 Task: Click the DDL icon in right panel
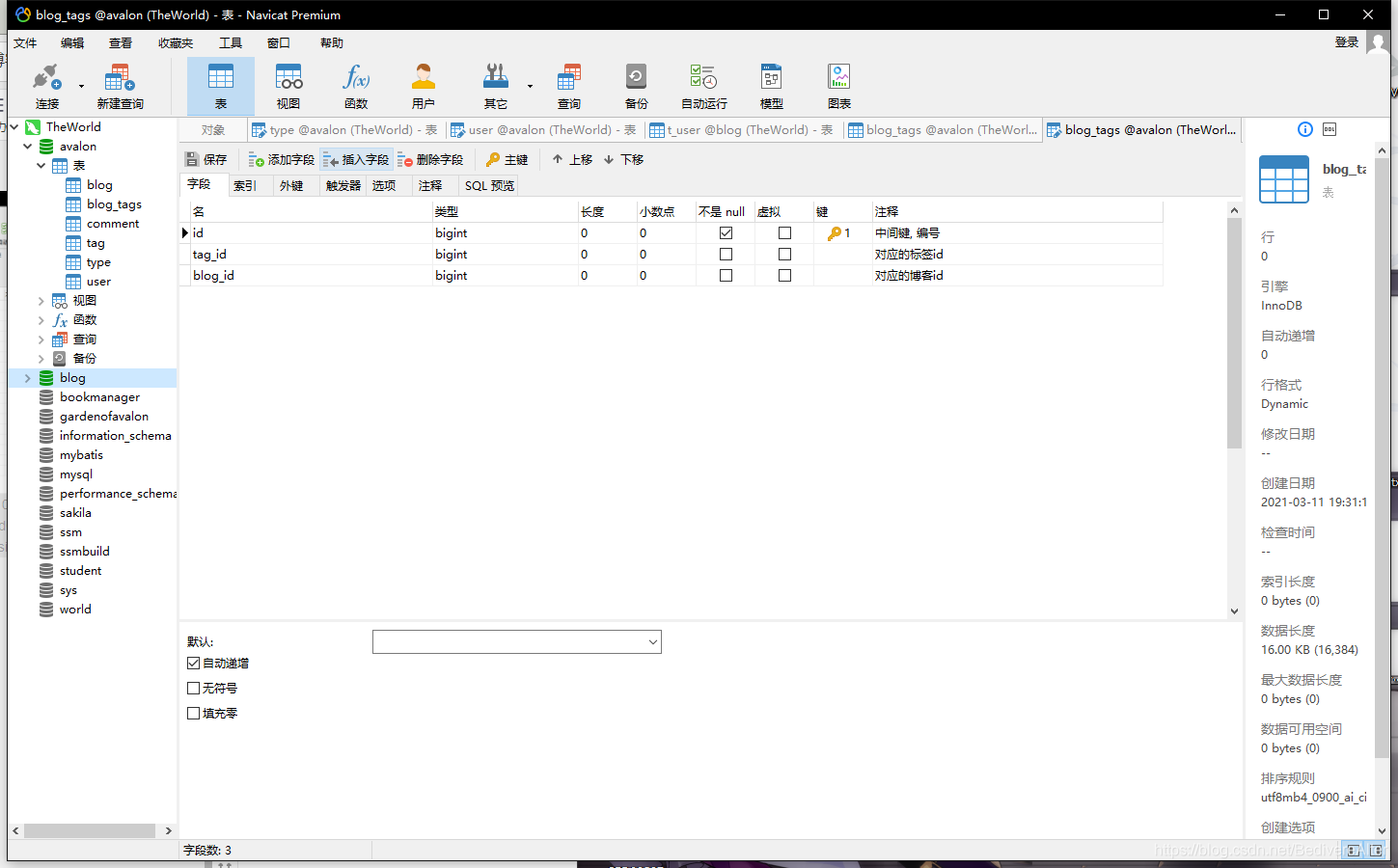(x=1329, y=129)
